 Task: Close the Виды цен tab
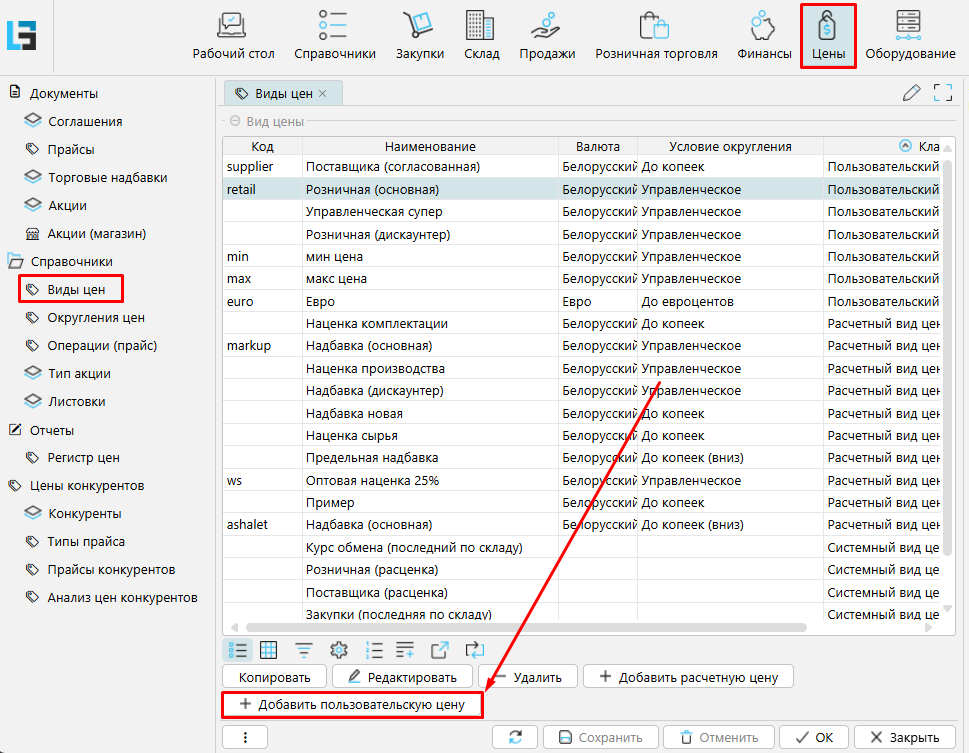coord(322,94)
